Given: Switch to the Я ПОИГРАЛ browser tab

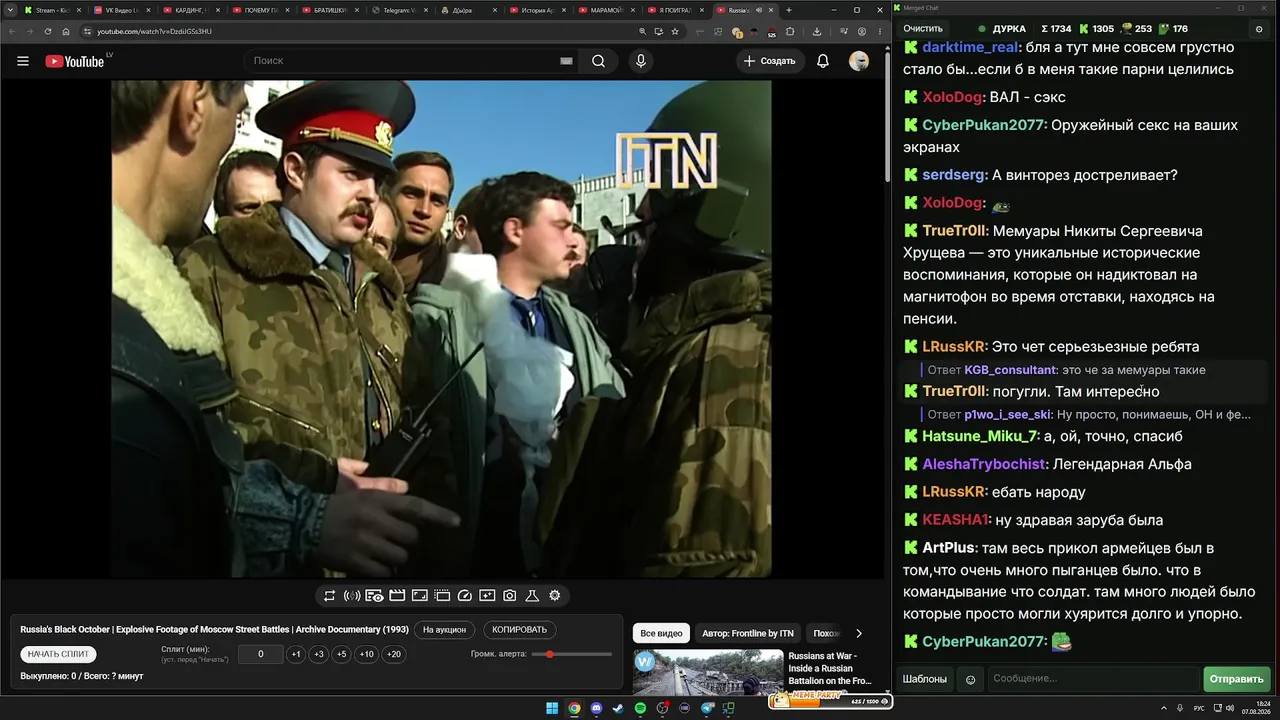Looking at the screenshot, I should click(x=677, y=10).
